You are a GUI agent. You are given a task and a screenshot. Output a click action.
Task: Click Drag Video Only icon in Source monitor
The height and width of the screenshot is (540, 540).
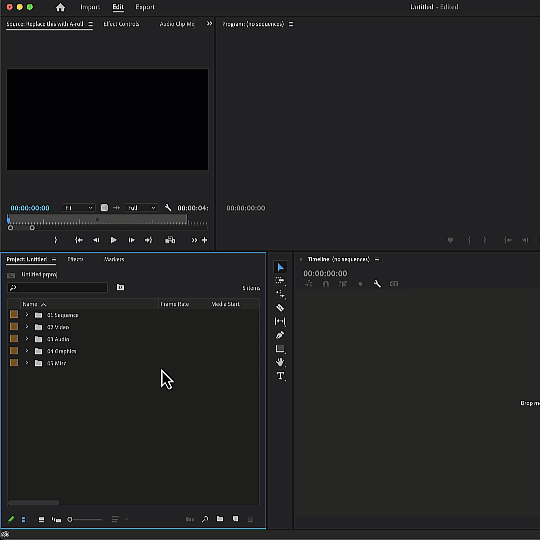click(x=104, y=208)
